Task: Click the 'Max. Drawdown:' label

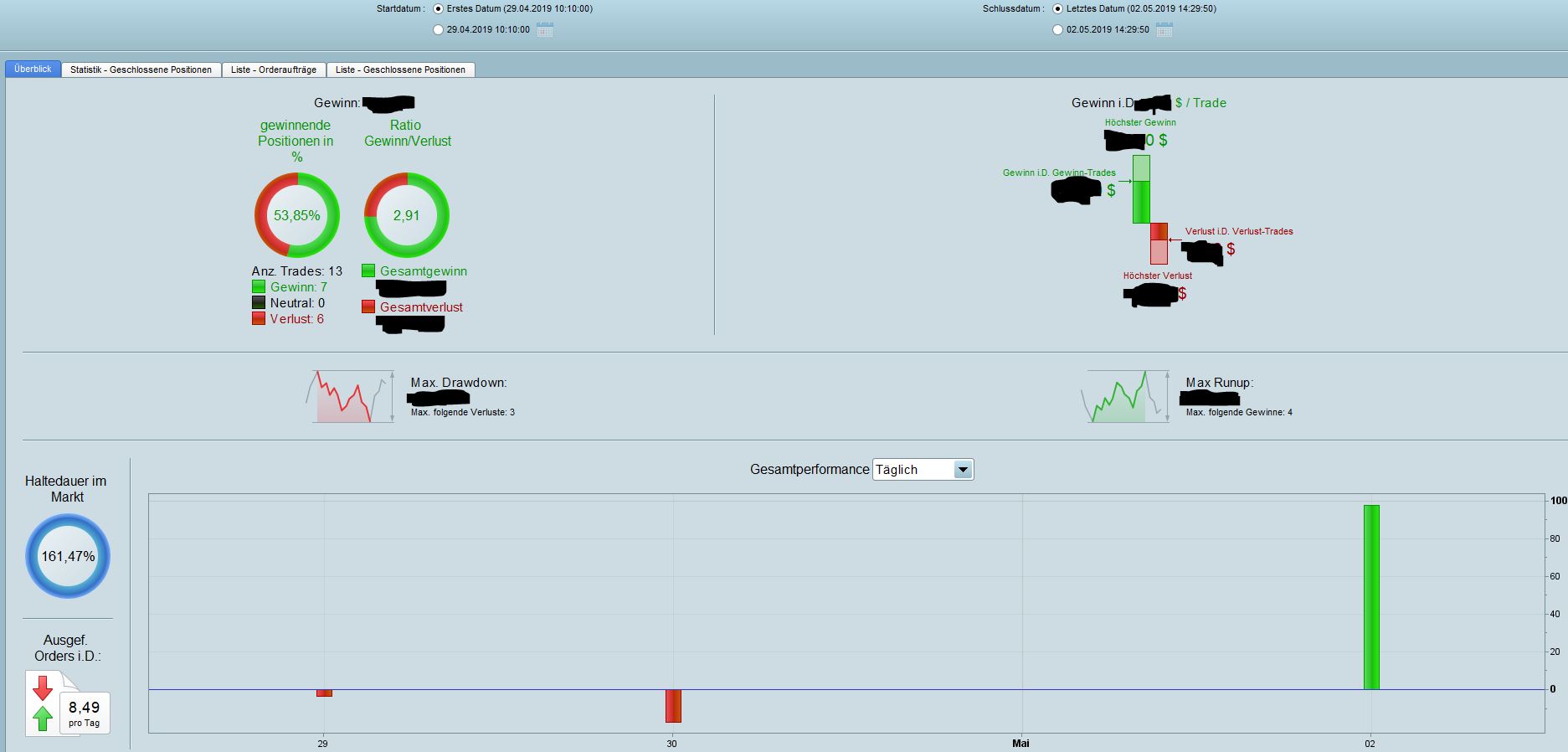Action: click(x=459, y=383)
